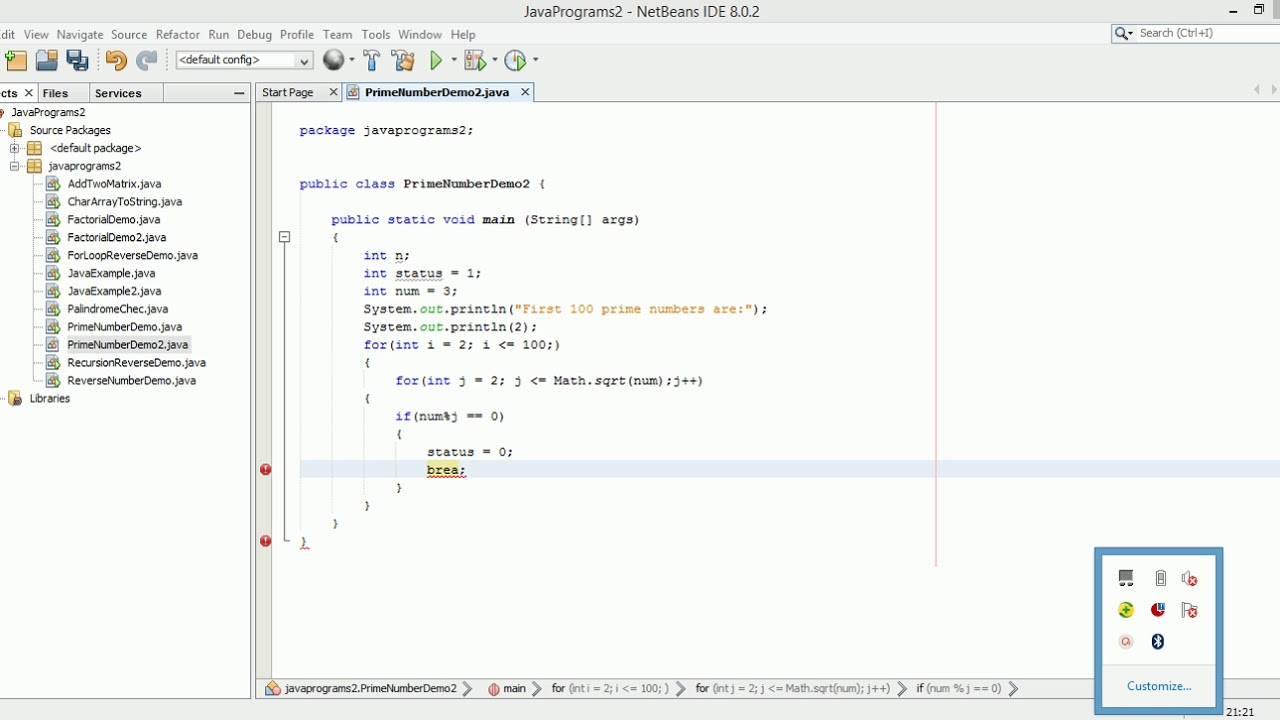Click the editor tabs scroll-left arrow
The image size is (1280, 720).
tap(1257, 90)
